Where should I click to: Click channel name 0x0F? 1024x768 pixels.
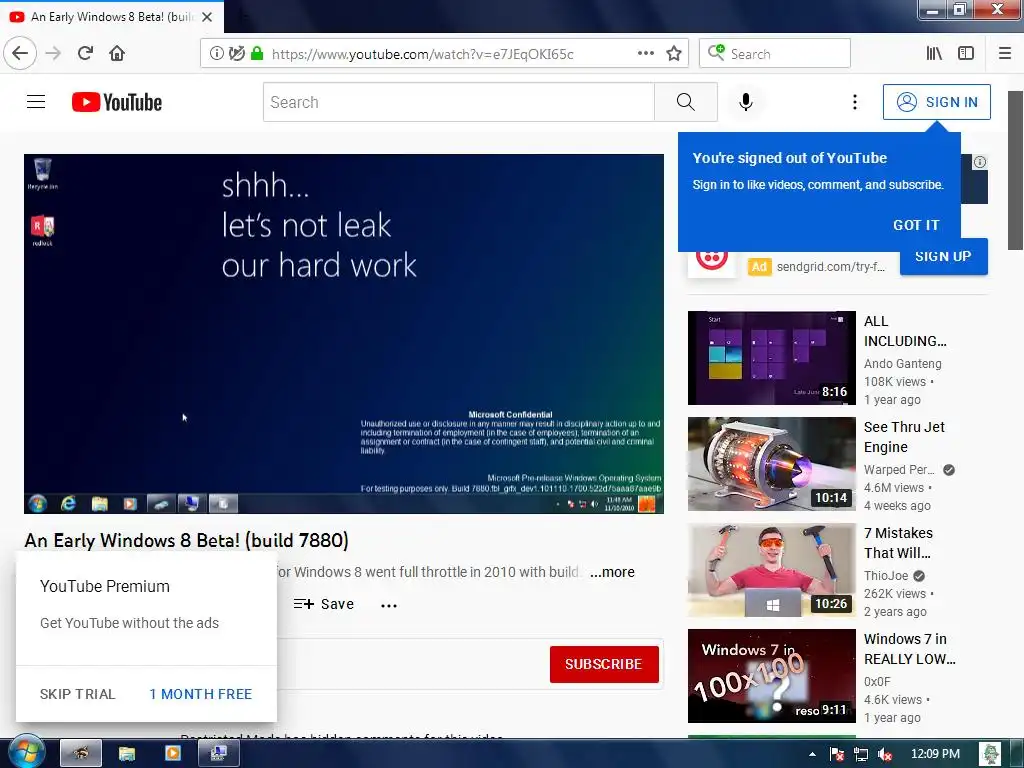point(877,681)
